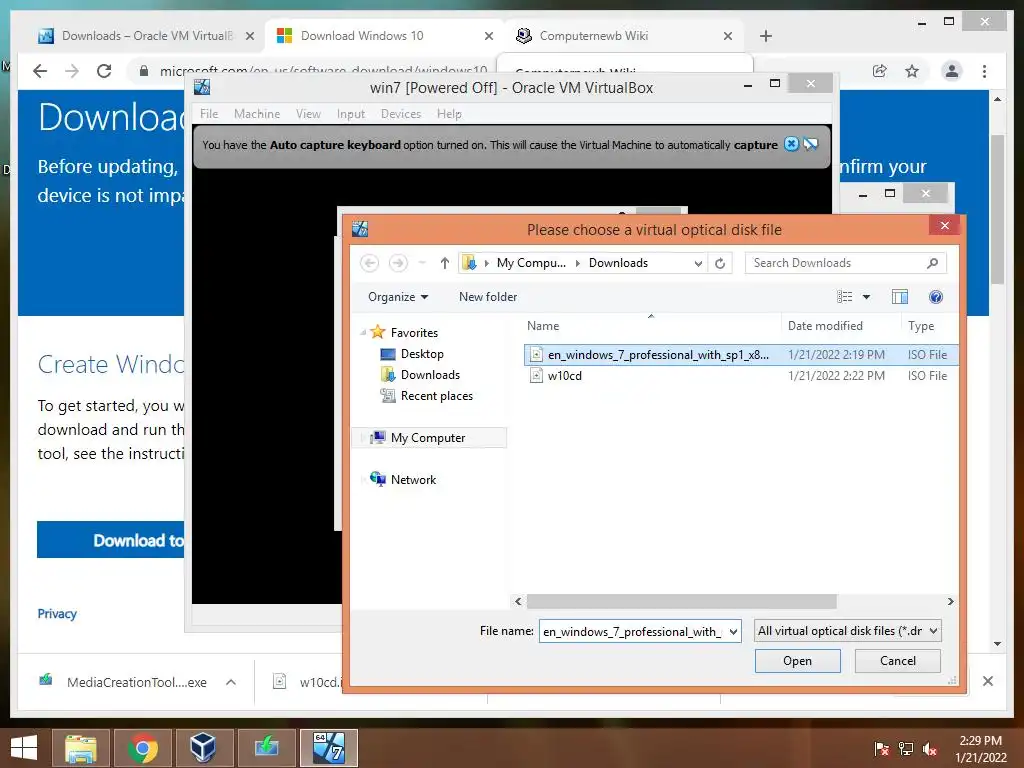Screen dimensions: 1024x768
Task: Open File Explorer from taskbar
Action: coord(80,748)
